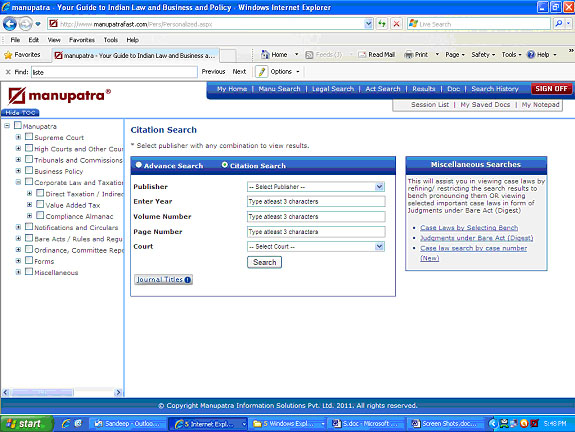Click the Stop loading red X icon

[396, 24]
